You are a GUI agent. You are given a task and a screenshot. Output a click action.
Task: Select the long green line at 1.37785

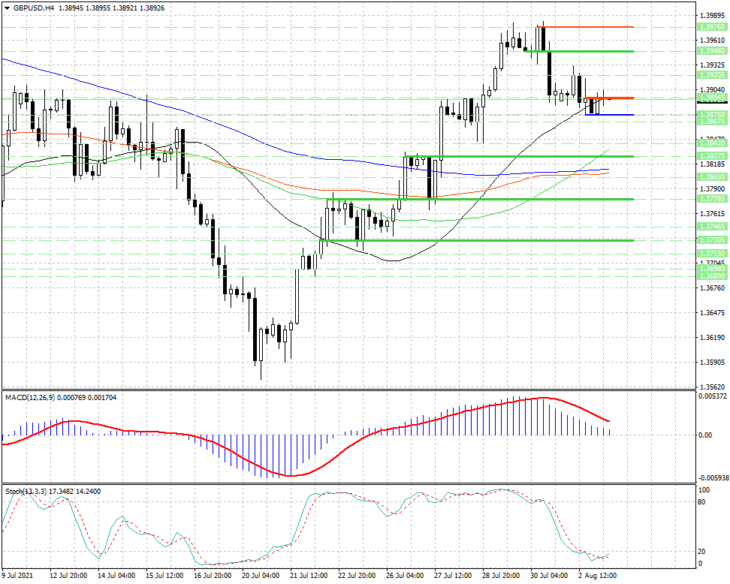tap(480, 199)
